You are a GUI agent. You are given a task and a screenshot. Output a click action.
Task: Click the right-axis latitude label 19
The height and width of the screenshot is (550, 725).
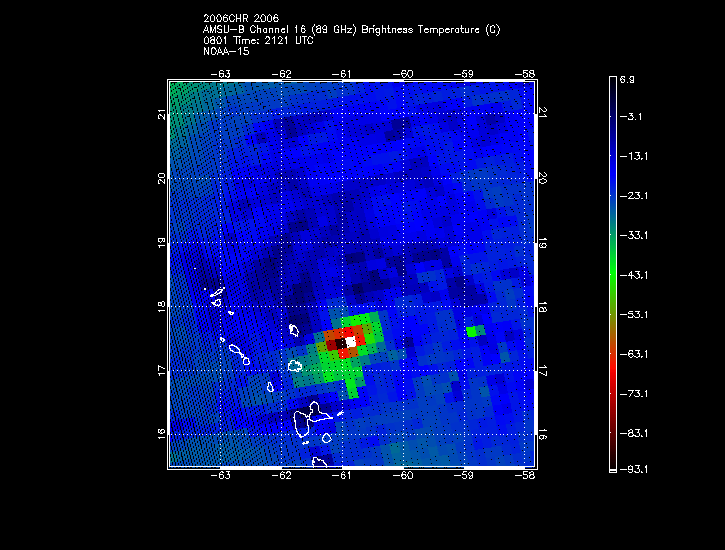[543, 243]
